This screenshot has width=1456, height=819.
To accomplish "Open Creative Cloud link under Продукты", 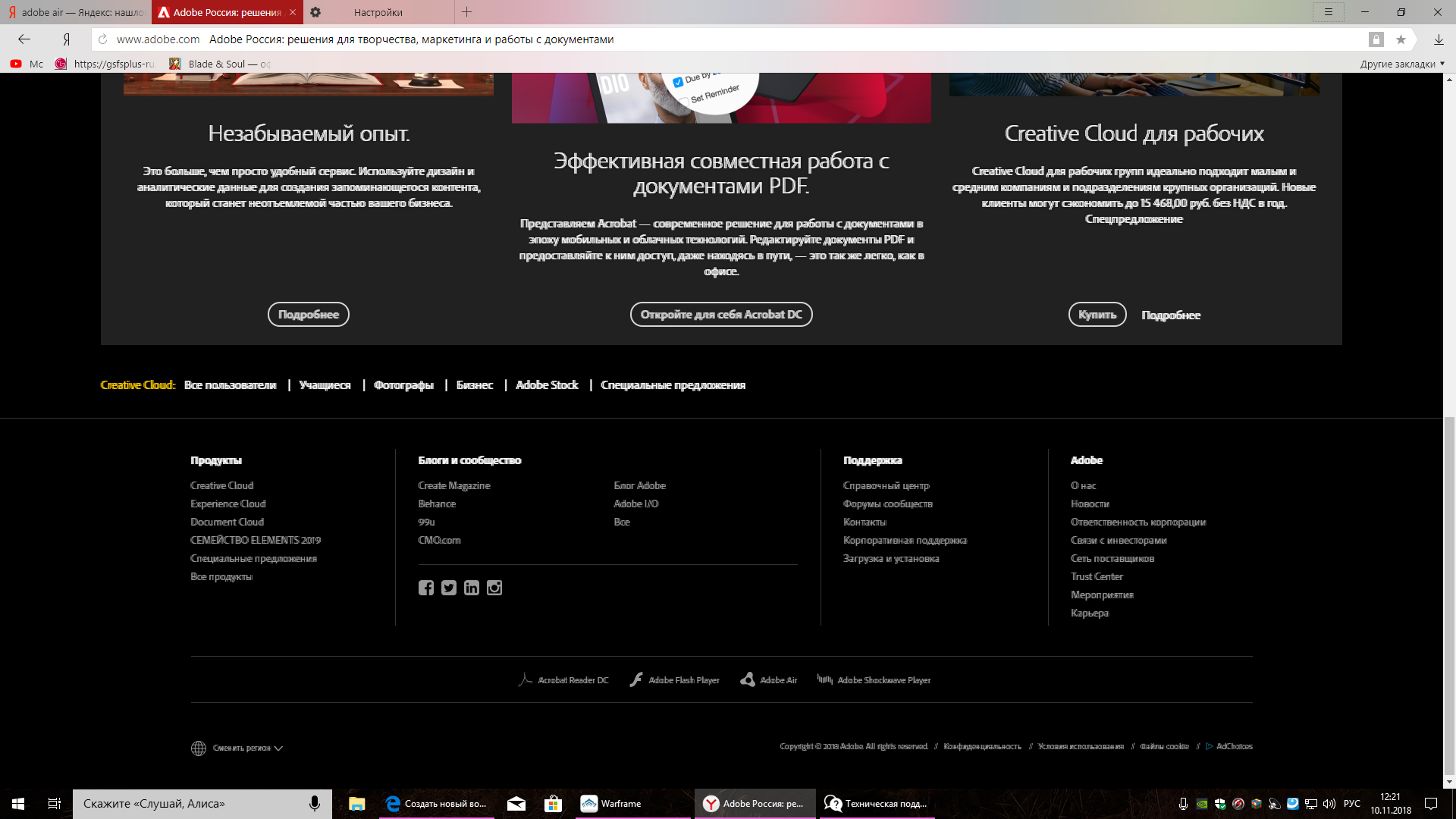I will [x=222, y=485].
